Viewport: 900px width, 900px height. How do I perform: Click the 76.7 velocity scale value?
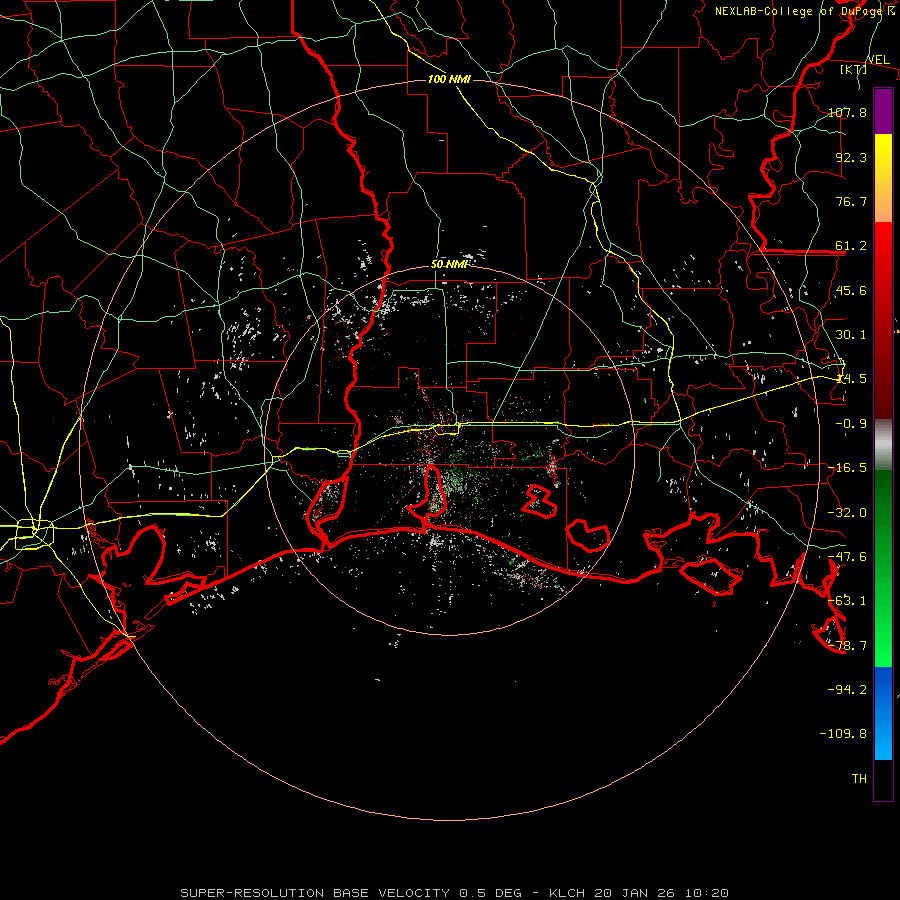[x=851, y=201]
